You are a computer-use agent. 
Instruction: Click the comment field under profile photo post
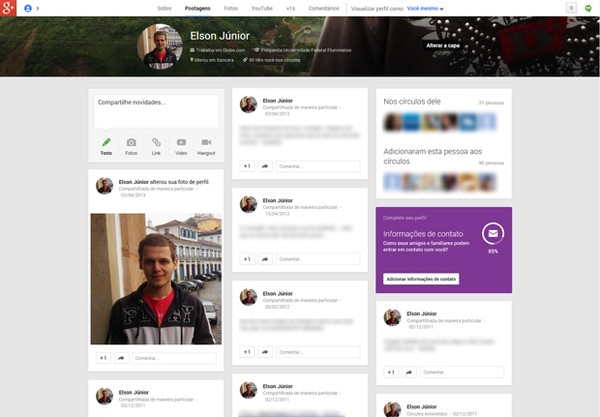click(174, 358)
